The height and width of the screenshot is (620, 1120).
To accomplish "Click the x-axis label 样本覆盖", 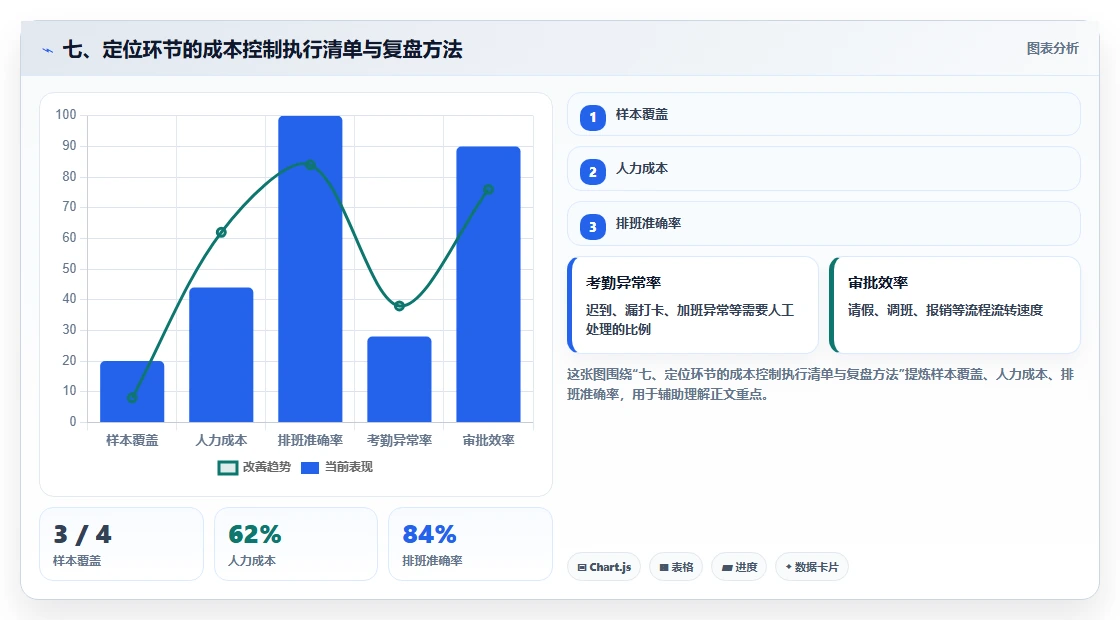I will click(132, 441).
